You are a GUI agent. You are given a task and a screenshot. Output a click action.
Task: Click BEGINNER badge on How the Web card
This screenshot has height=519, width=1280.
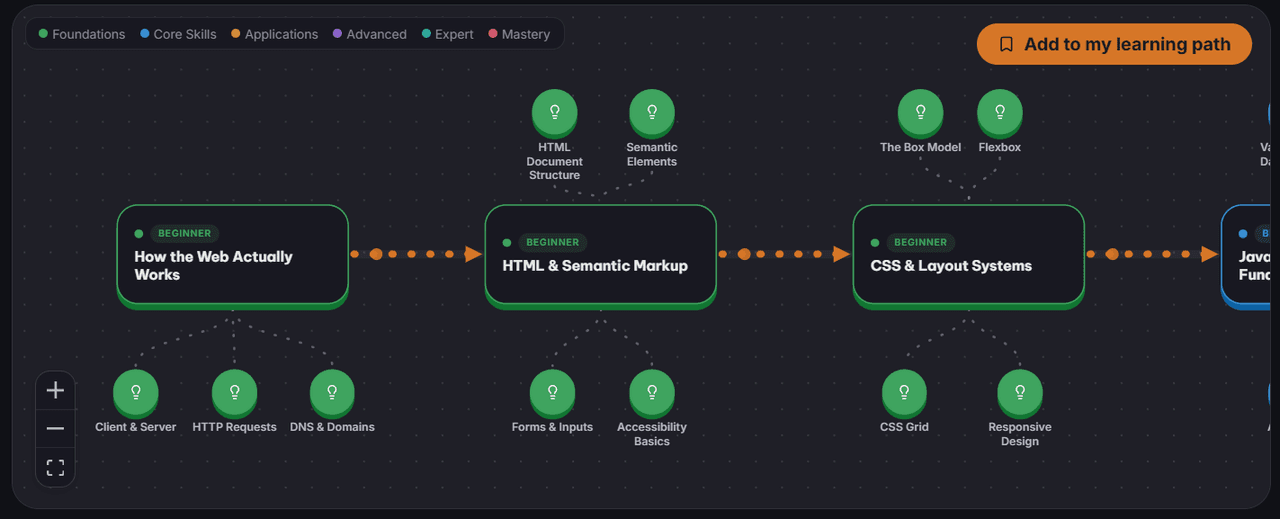click(x=185, y=233)
